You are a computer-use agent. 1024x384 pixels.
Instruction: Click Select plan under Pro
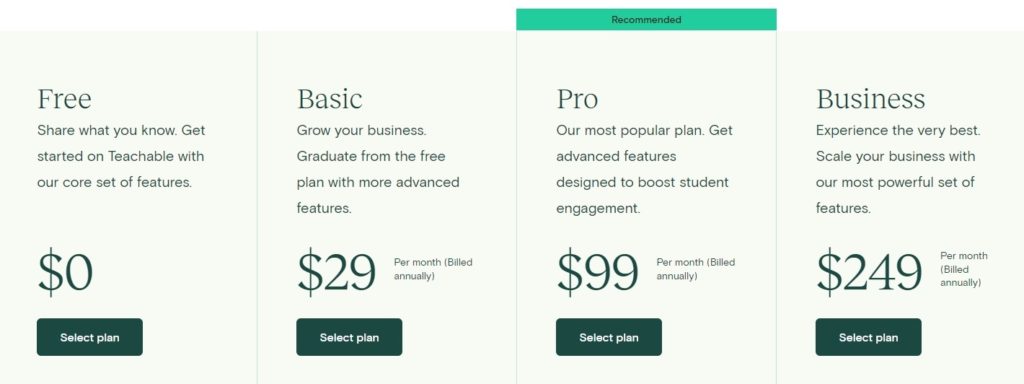tap(609, 337)
